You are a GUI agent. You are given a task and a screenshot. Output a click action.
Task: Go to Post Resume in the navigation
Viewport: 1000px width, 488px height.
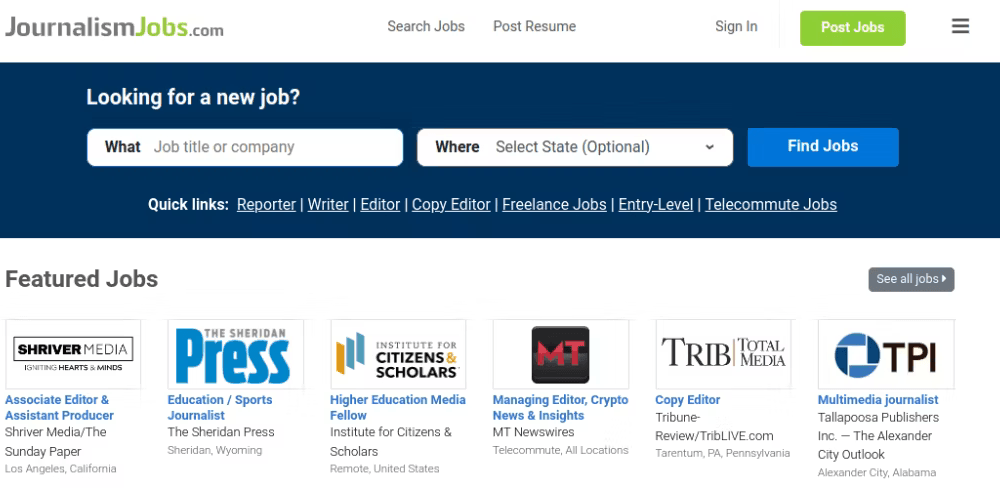pos(534,27)
